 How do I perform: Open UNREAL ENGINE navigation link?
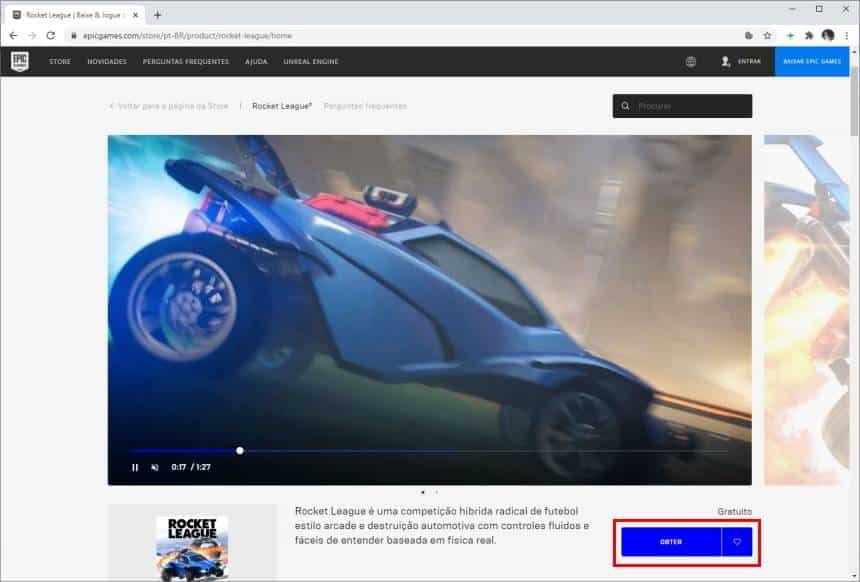(311, 61)
